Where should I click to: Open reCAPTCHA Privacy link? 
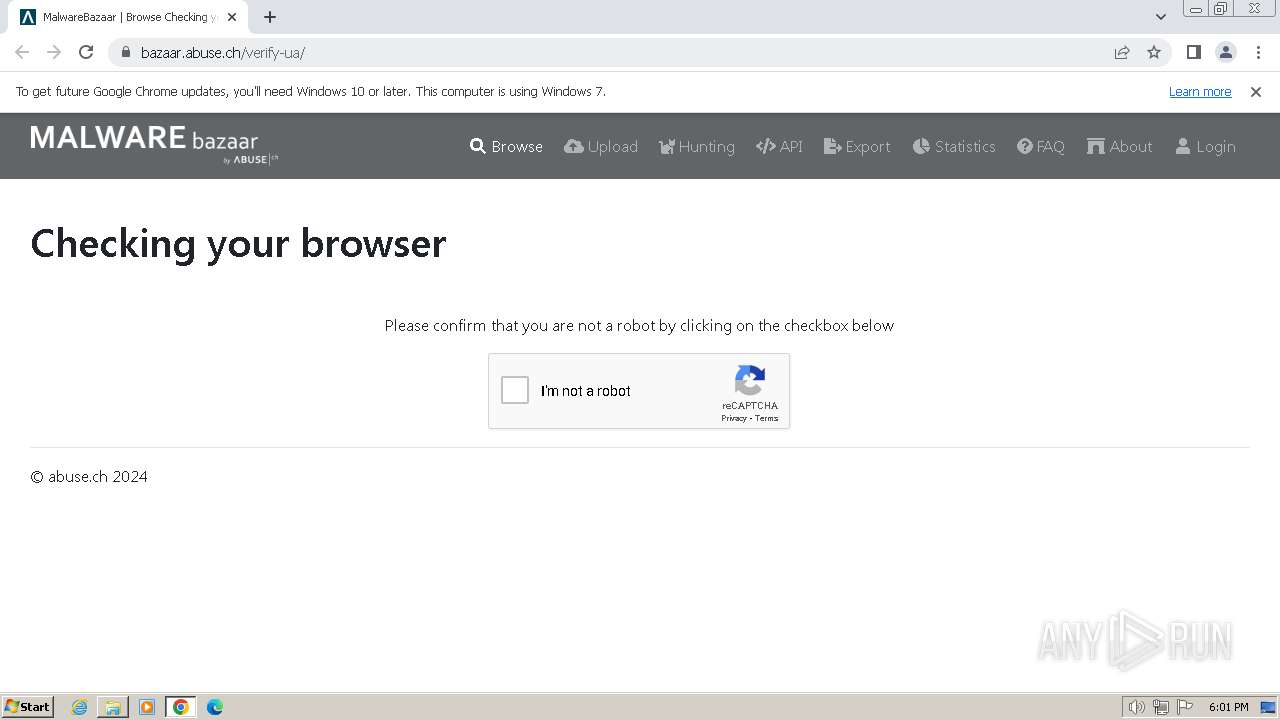point(734,418)
